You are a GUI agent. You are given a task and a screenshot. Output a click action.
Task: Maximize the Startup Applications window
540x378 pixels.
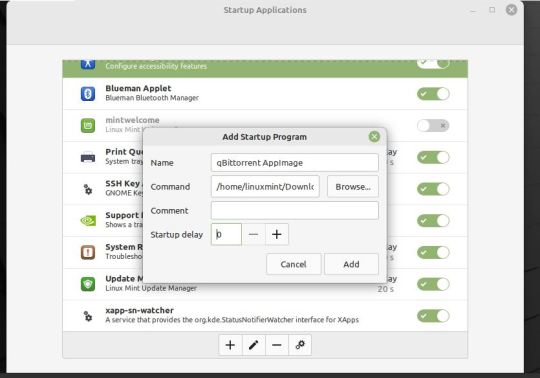coord(492,10)
